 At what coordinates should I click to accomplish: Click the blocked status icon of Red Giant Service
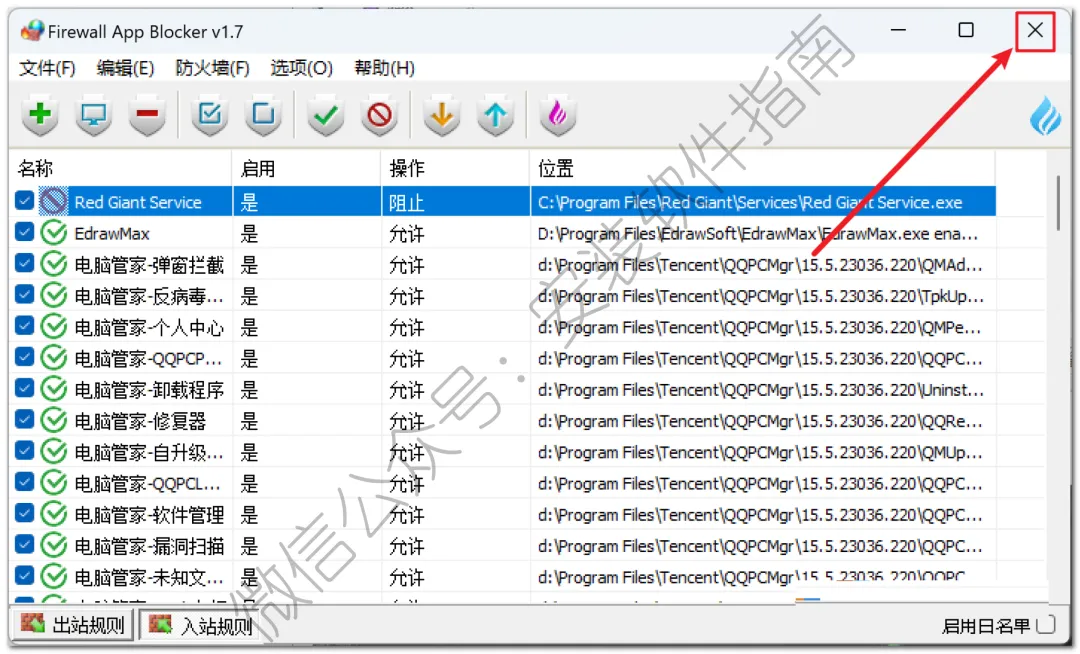(x=53, y=202)
